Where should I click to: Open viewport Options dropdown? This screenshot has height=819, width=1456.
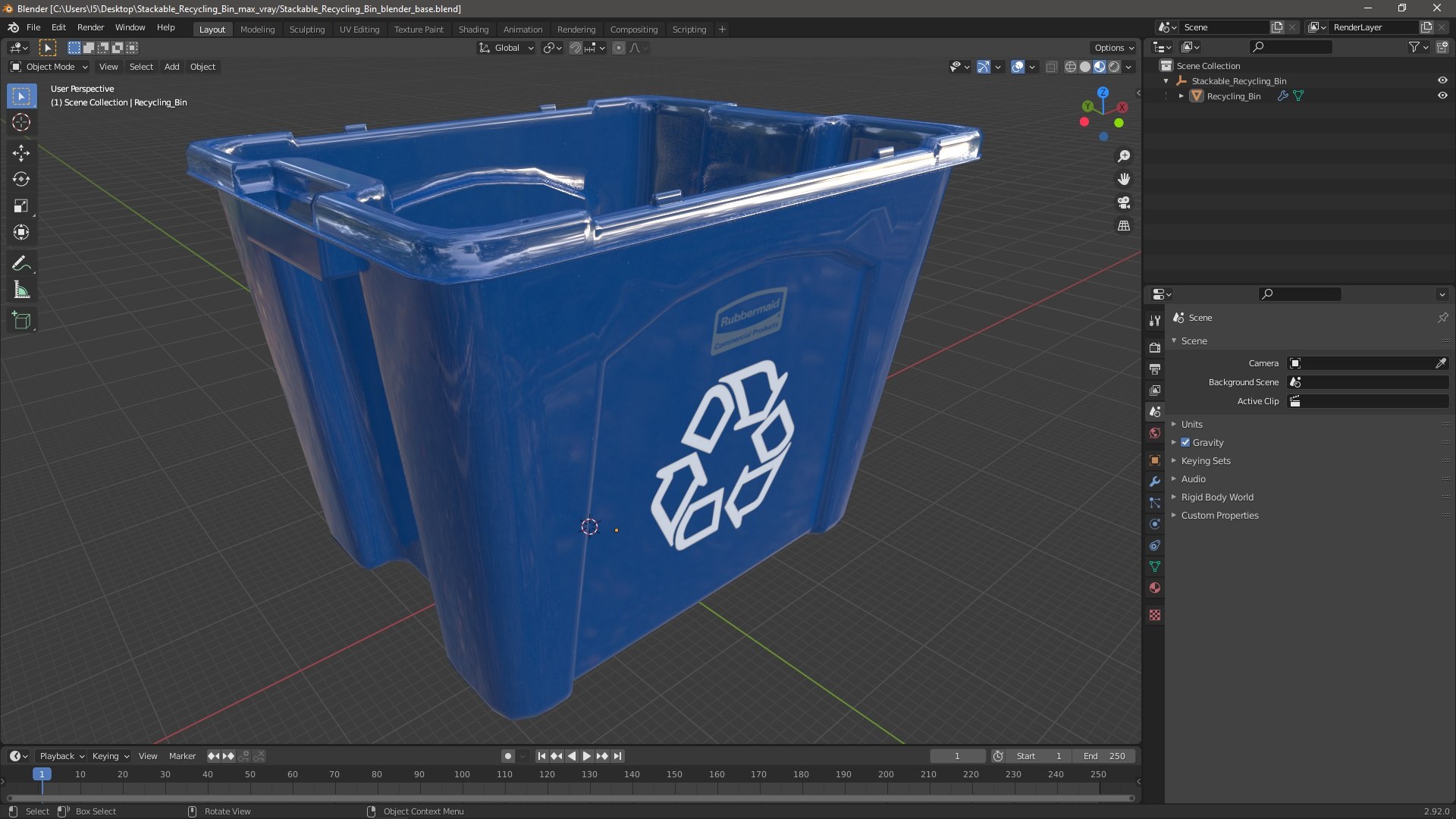tap(1114, 48)
